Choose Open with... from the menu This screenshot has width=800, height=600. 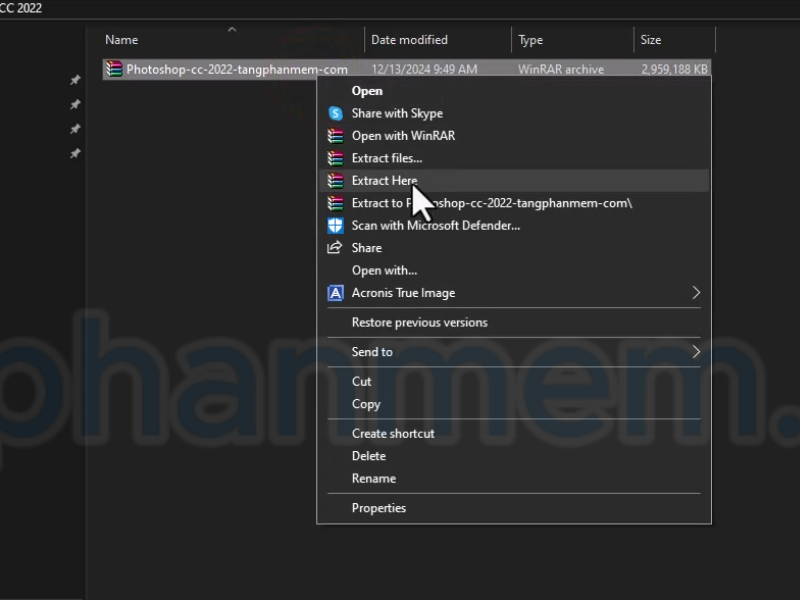click(x=384, y=270)
